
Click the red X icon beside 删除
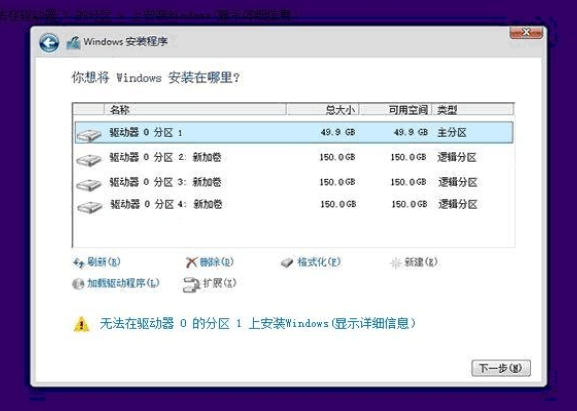coord(191,262)
